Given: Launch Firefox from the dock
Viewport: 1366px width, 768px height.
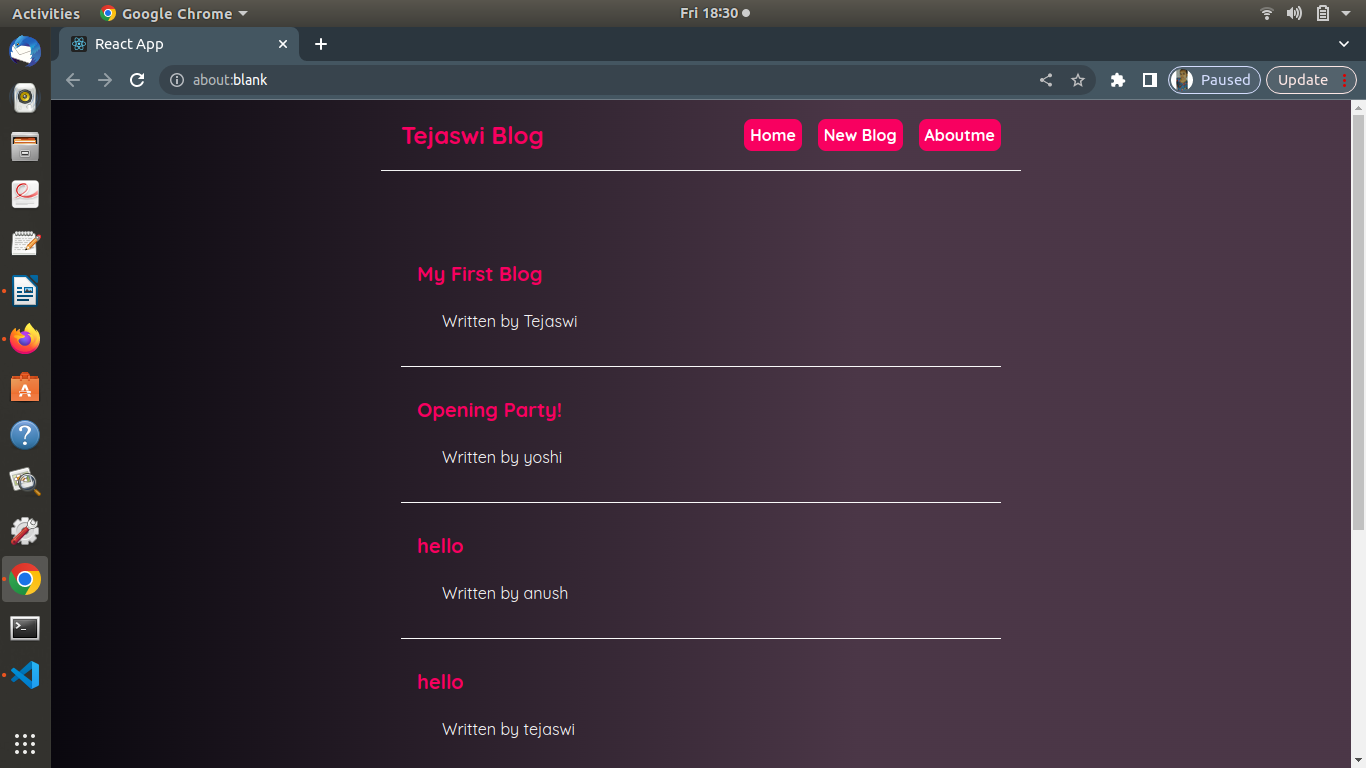Looking at the screenshot, I should (25, 339).
